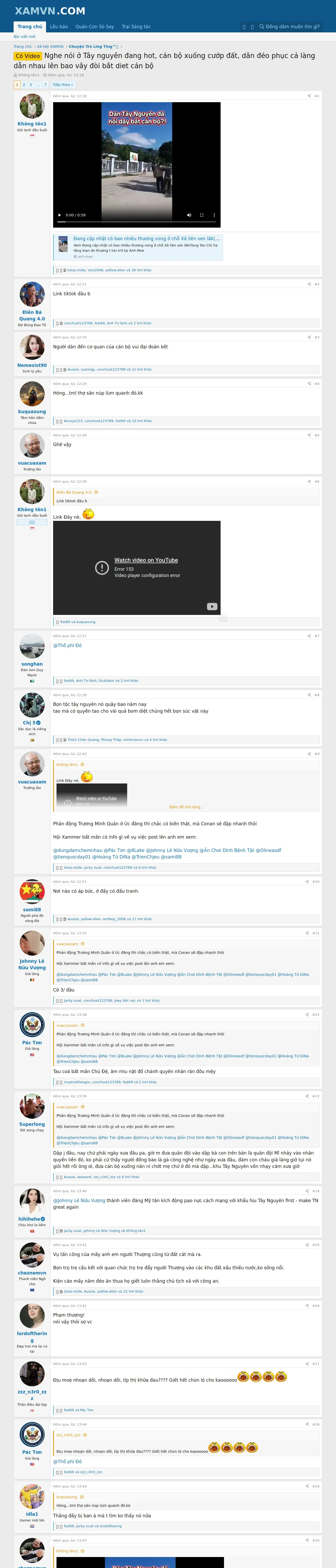Share post #6 with the share icon
Image resolution: width=336 pixels, height=1568 pixels.
(x=309, y=481)
